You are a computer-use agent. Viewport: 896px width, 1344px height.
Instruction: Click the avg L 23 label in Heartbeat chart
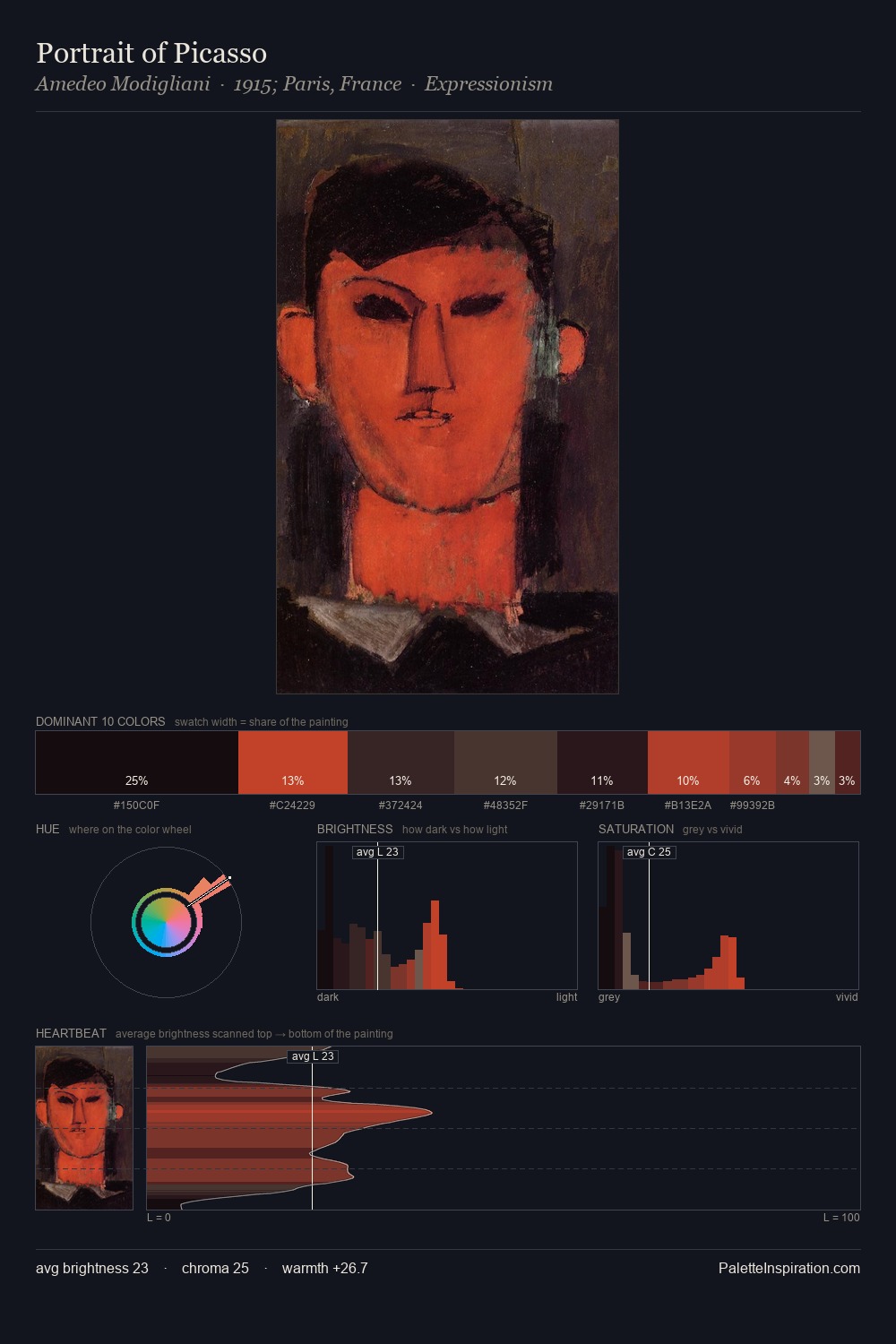point(313,1056)
